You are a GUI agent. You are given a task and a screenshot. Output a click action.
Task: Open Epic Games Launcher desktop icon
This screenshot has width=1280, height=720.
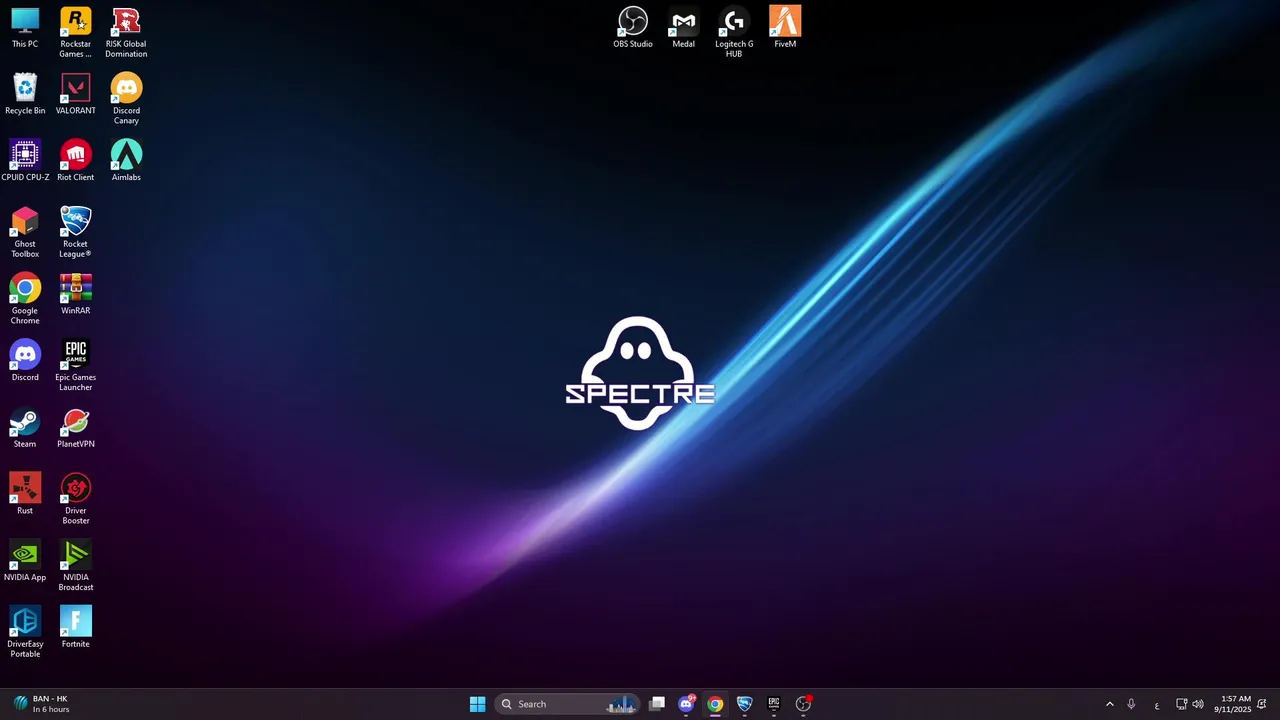click(75, 366)
